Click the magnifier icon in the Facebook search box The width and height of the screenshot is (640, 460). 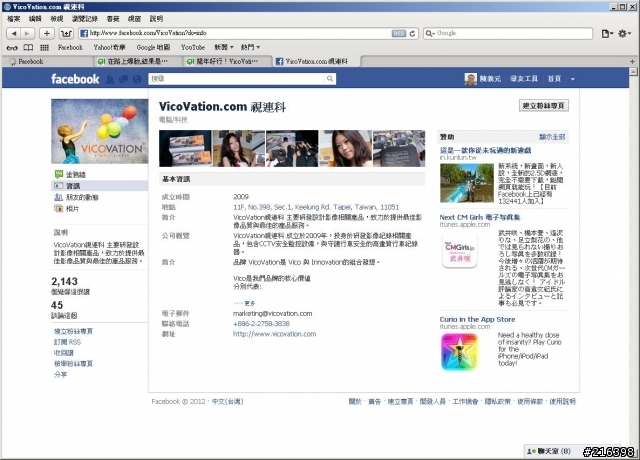point(330,79)
